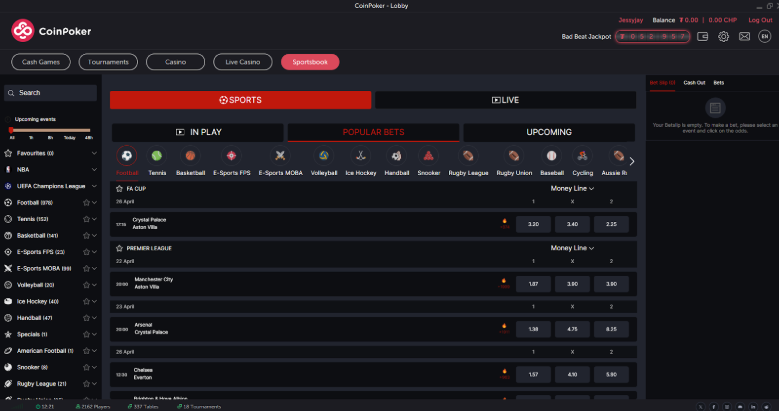Screen dimensions: 780x411
Task: Open stats flame icon for Crystal Palace match
Action: pyautogui.click(x=504, y=223)
